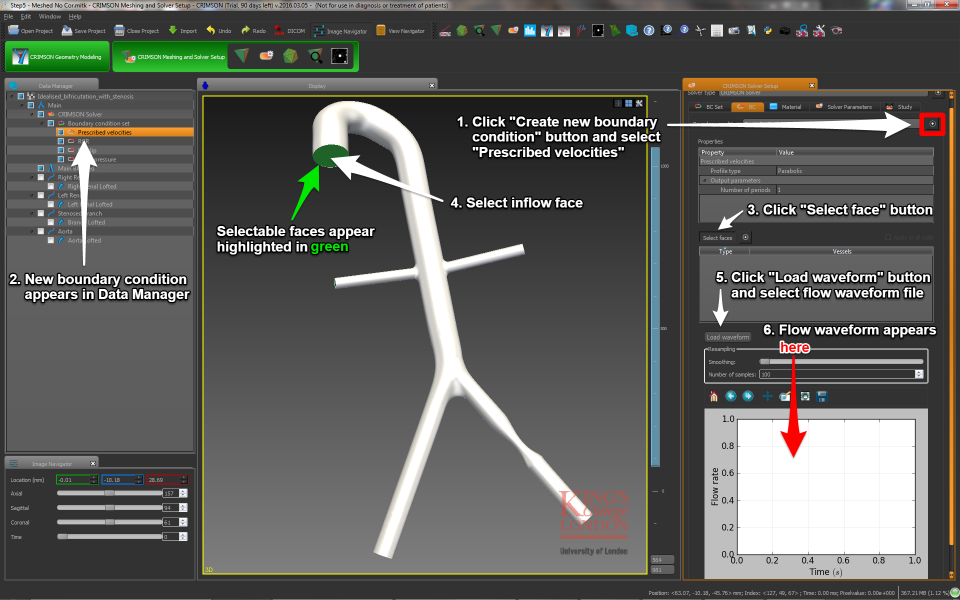Screen dimensions: 960x600
Task: Toggle the Right Renal visibility checkbox
Action: 40,177
